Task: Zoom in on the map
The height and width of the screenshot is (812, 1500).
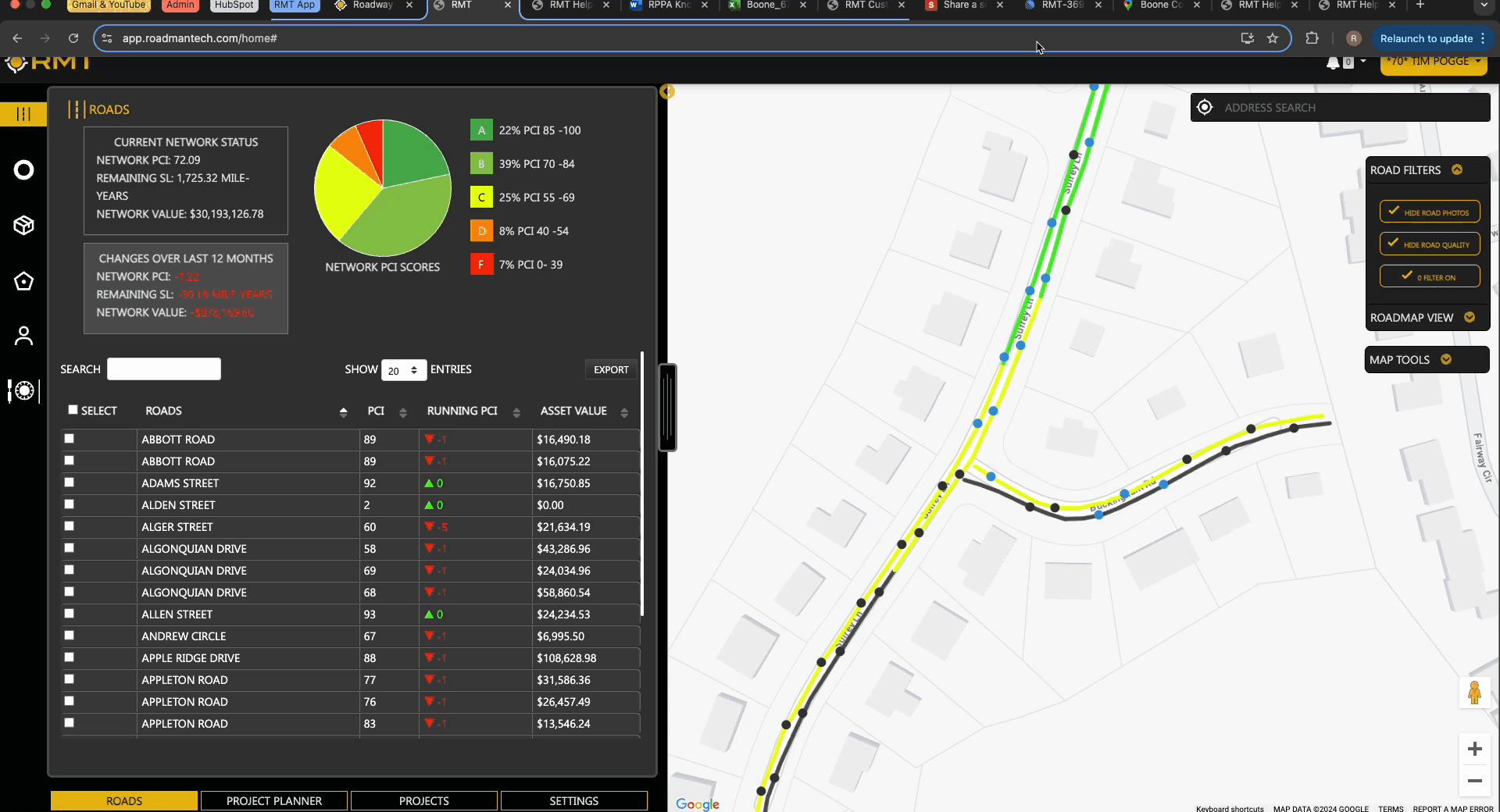Action: tap(1474, 750)
